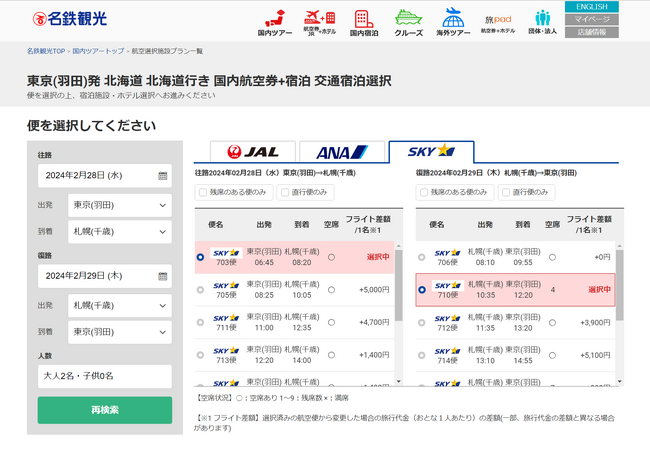Viewport: 650px width, 454px height.
Task: Click the +1,400円 fare on 713便
Action: tap(374, 355)
